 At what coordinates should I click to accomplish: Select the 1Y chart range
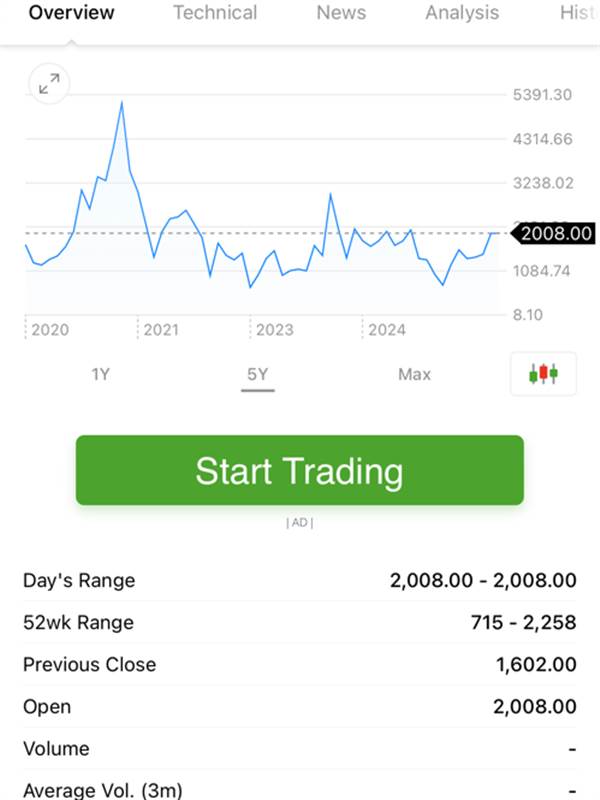[x=101, y=374]
